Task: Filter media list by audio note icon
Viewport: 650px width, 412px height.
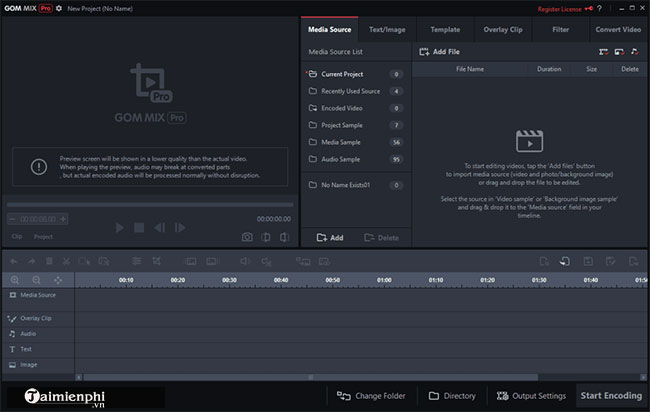Action: tap(634, 50)
